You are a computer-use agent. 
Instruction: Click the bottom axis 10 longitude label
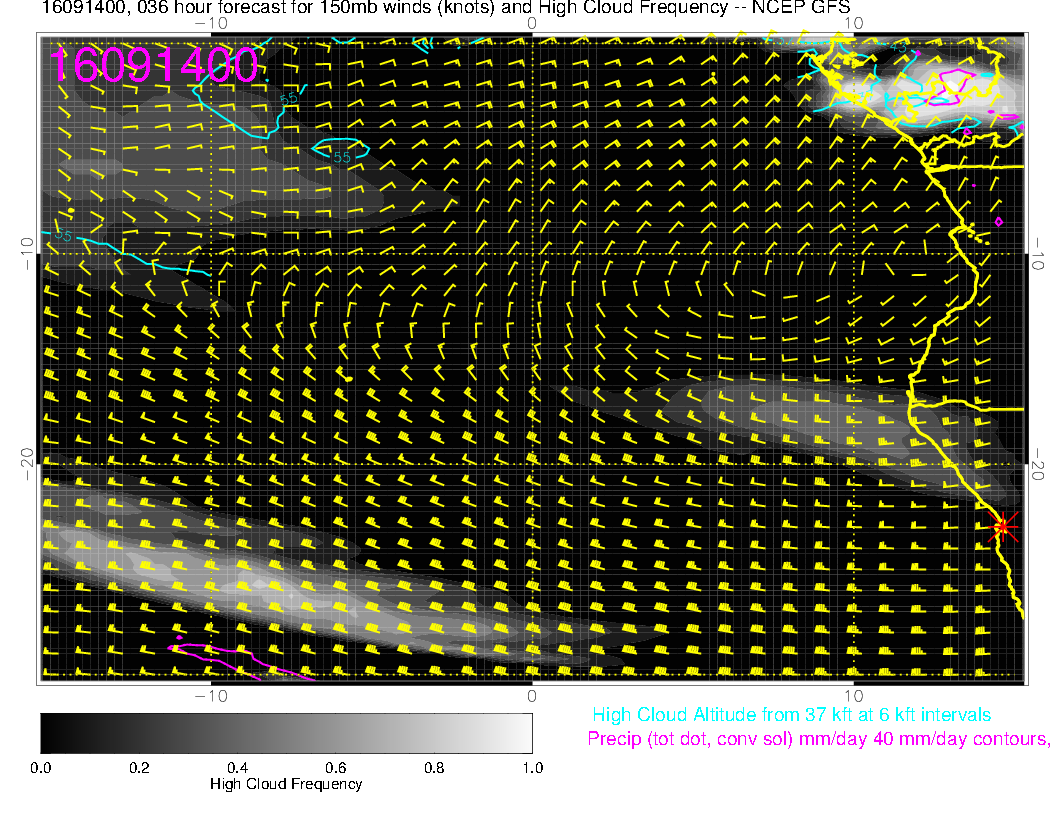click(853, 695)
